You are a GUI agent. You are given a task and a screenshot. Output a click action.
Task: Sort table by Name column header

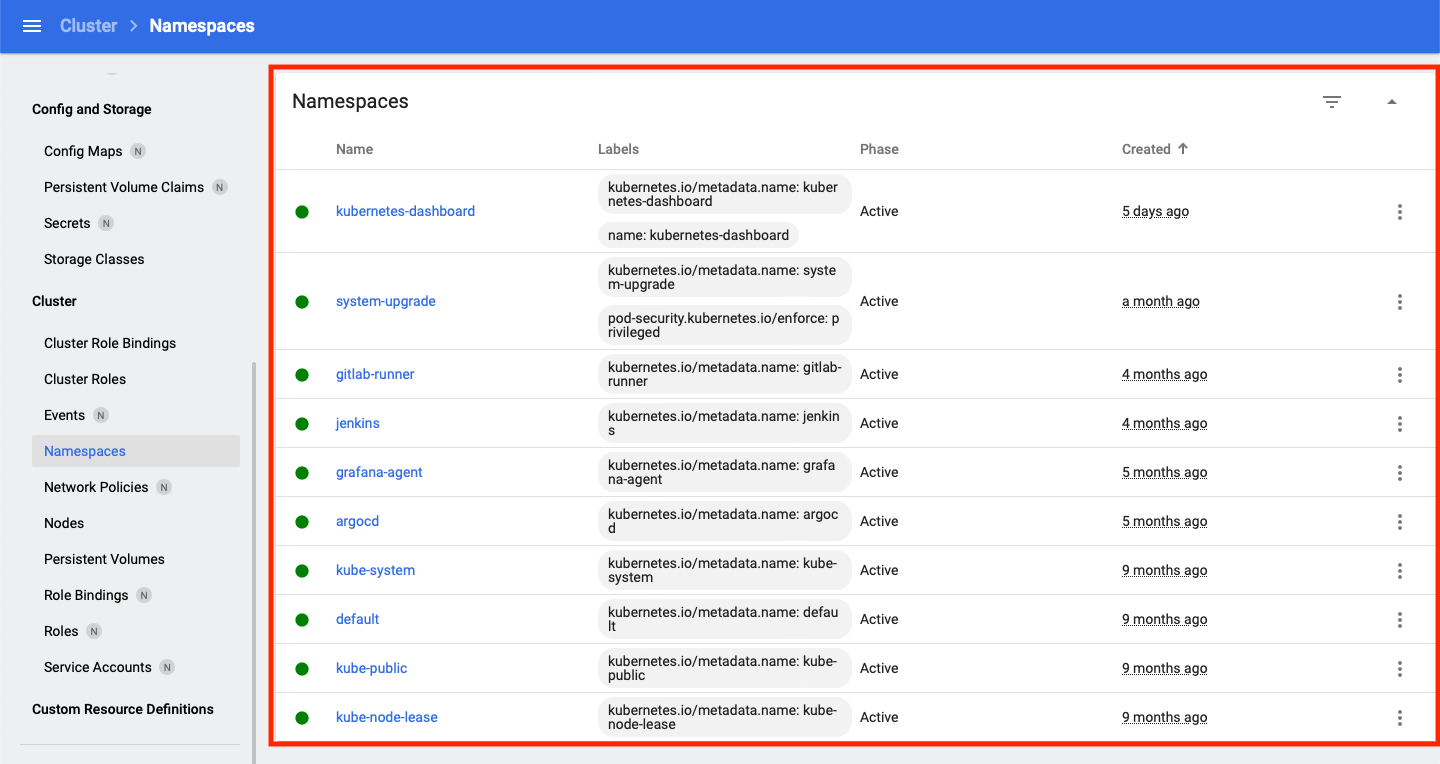click(x=354, y=149)
